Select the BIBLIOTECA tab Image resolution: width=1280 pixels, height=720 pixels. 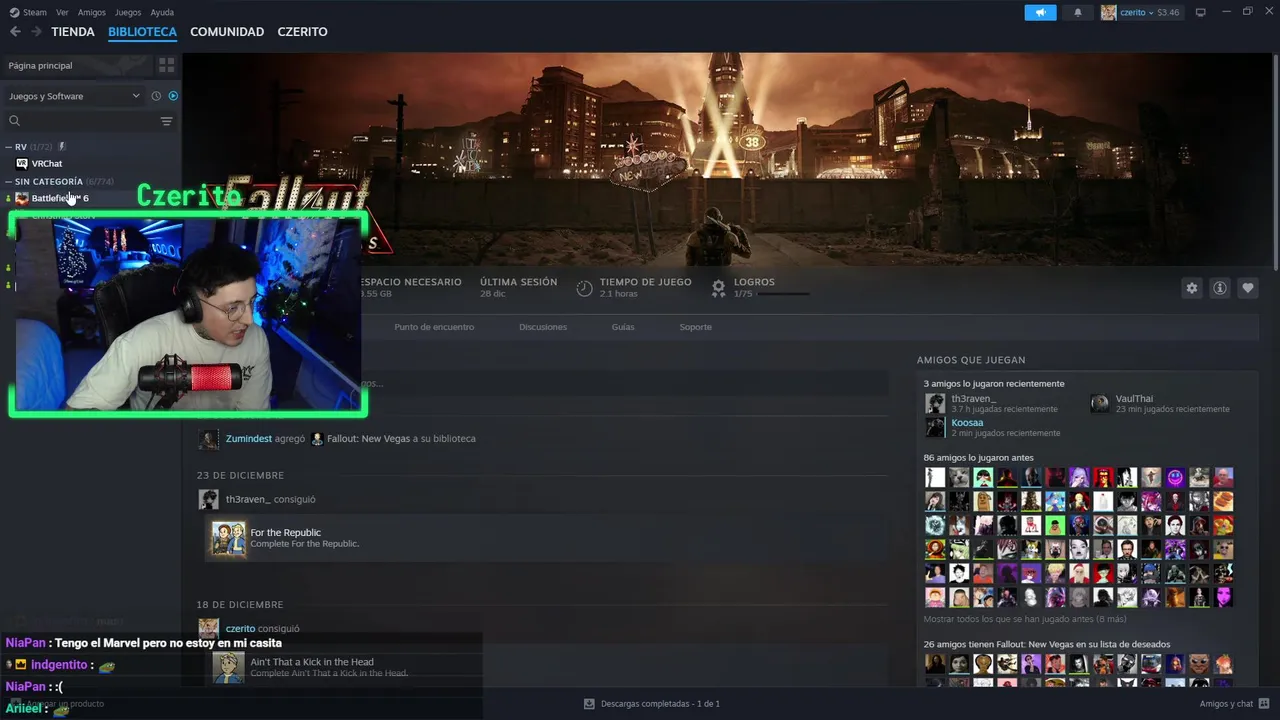pos(142,32)
